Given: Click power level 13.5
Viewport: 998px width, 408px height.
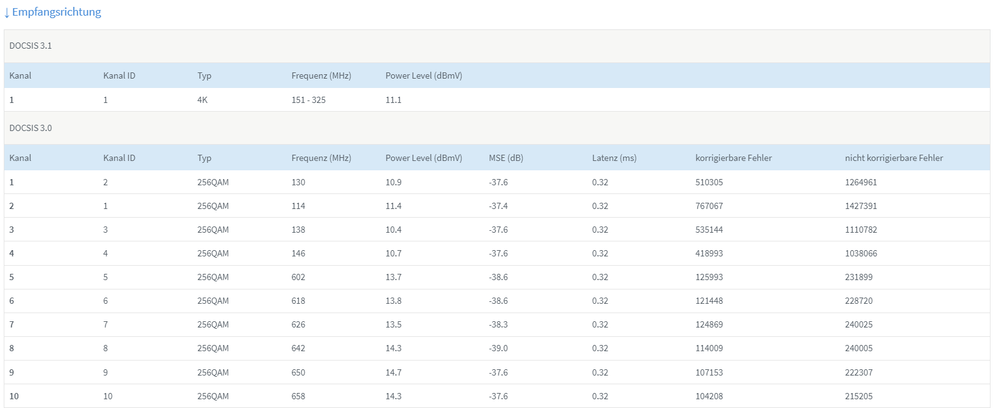Looking at the screenshot, I should point(393,325).
